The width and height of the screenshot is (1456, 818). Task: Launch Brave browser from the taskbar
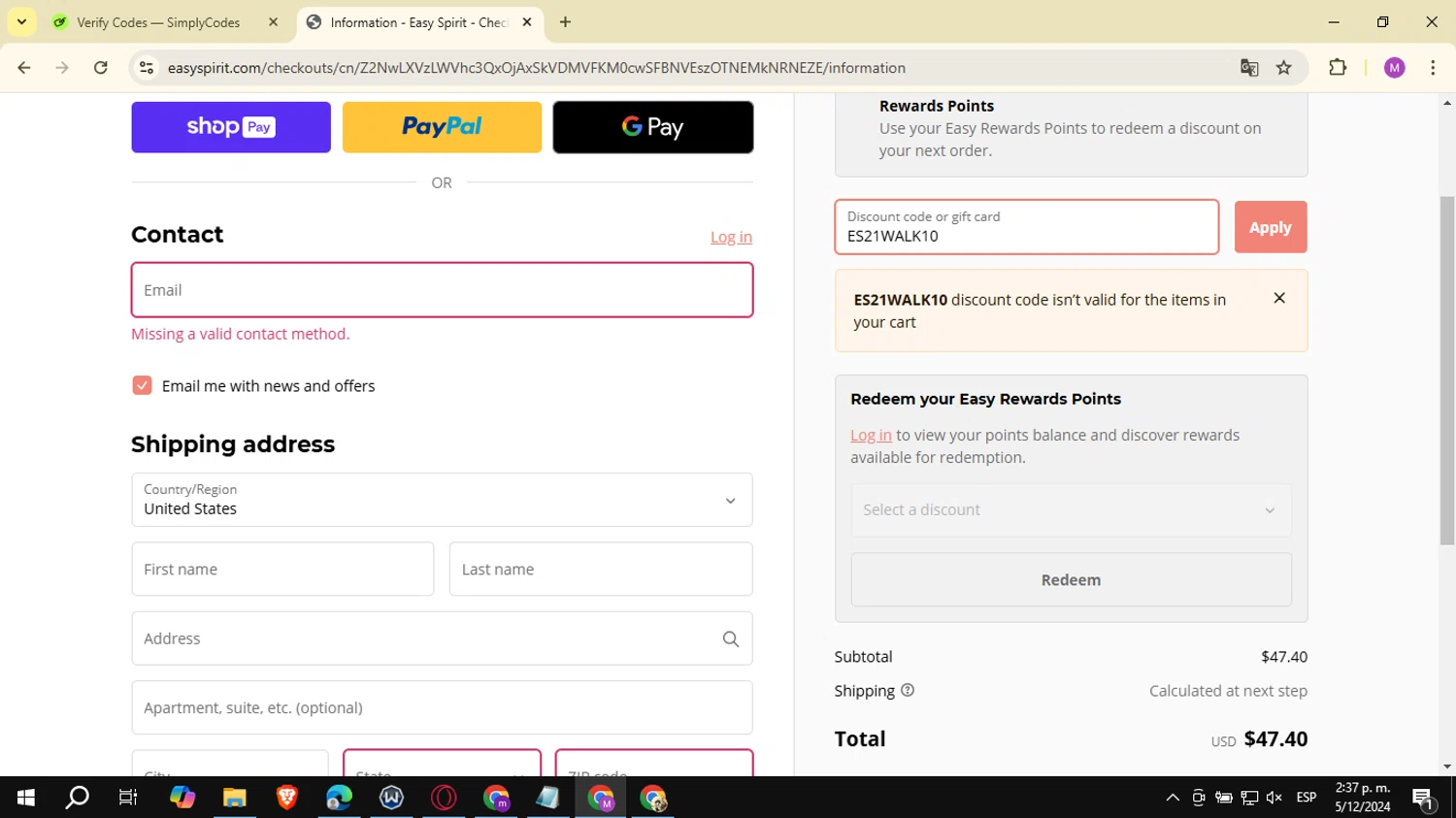click(x=286, y=798)
